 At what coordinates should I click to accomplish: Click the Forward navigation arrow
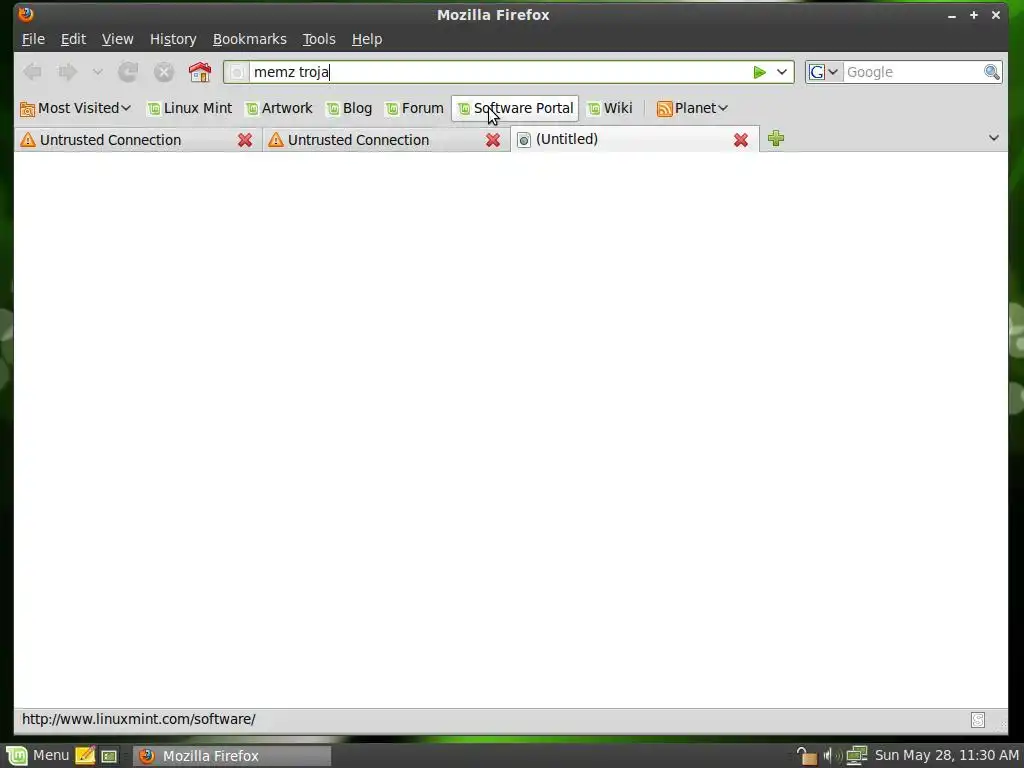click(x=67, y=72)
